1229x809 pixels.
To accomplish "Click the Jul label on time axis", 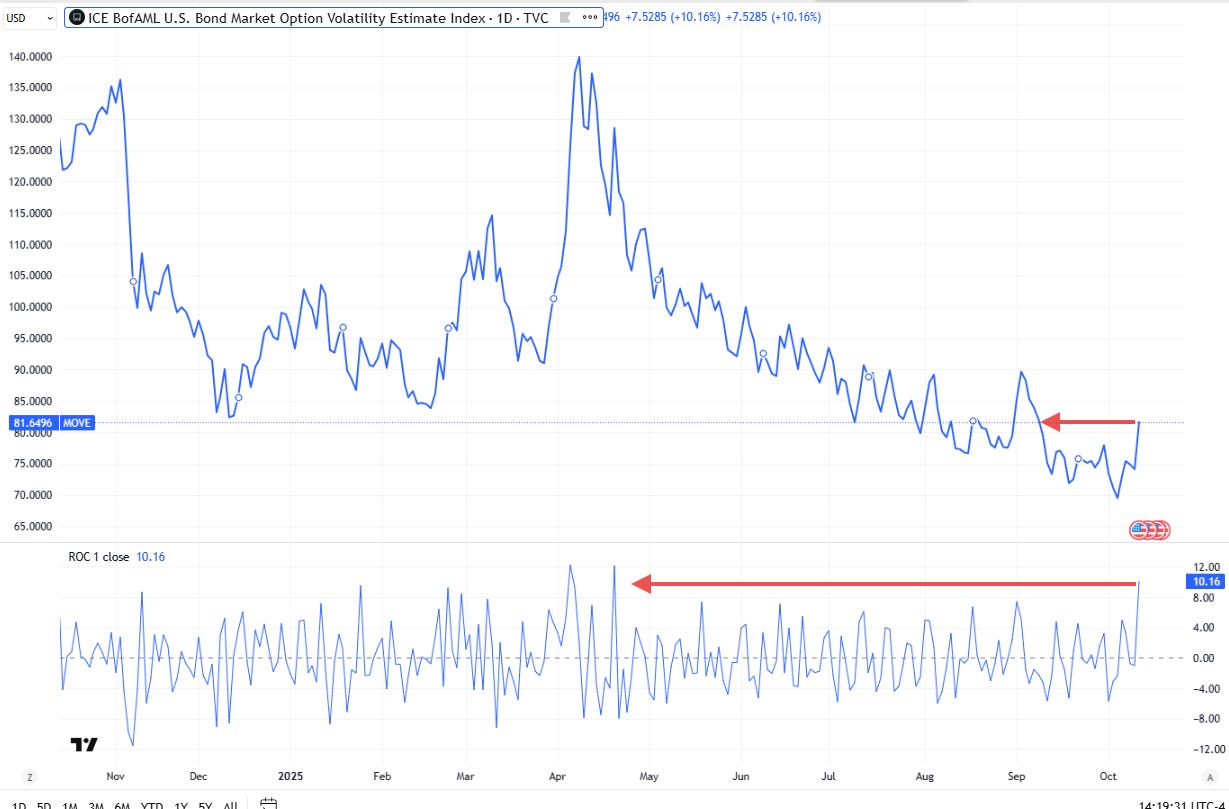I will [829, 775].
